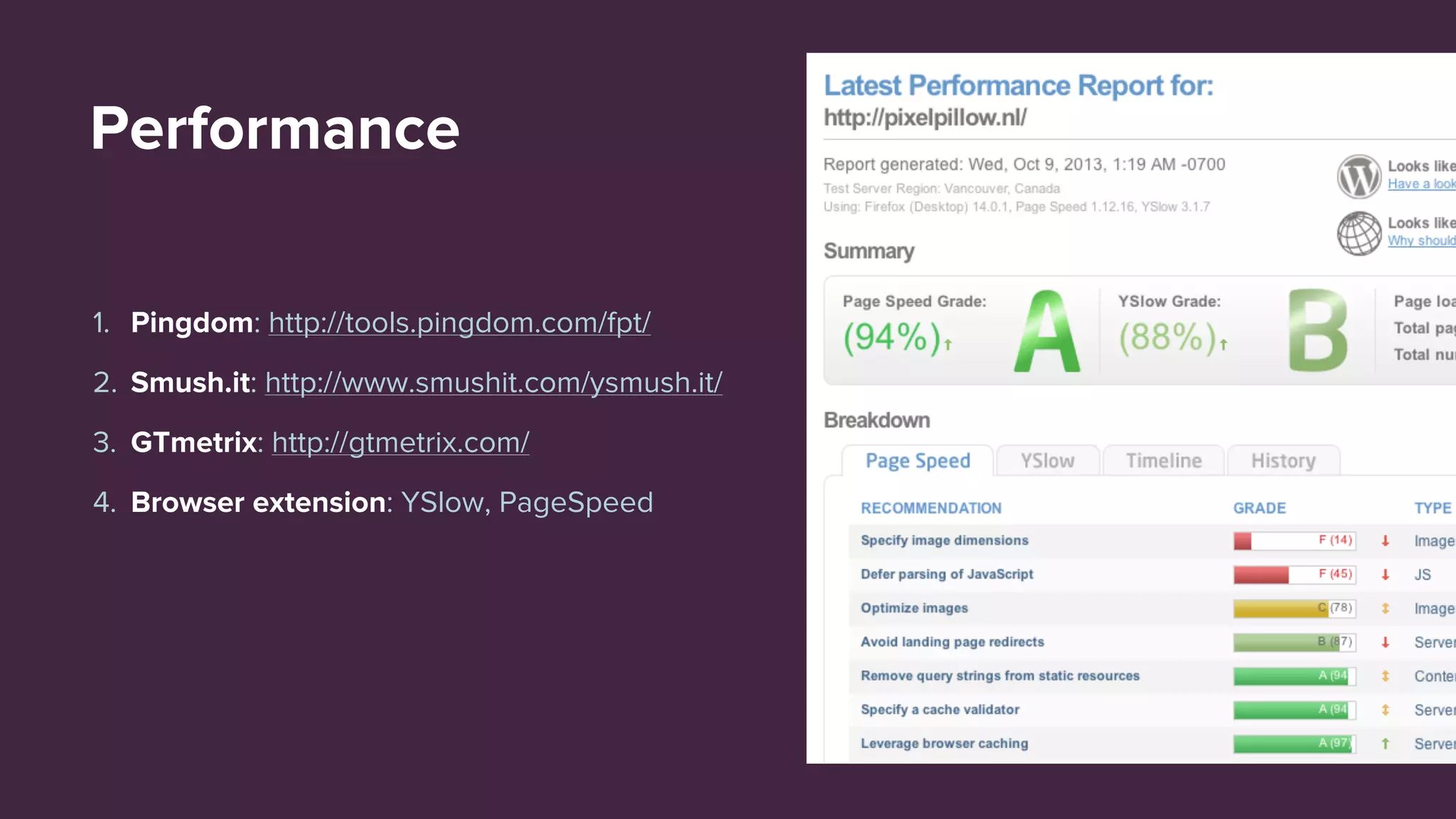The image size is (1456, 819).
Task: Click the A (94) bar on Remove query strings row
Action: click(x=1295, y=676)
